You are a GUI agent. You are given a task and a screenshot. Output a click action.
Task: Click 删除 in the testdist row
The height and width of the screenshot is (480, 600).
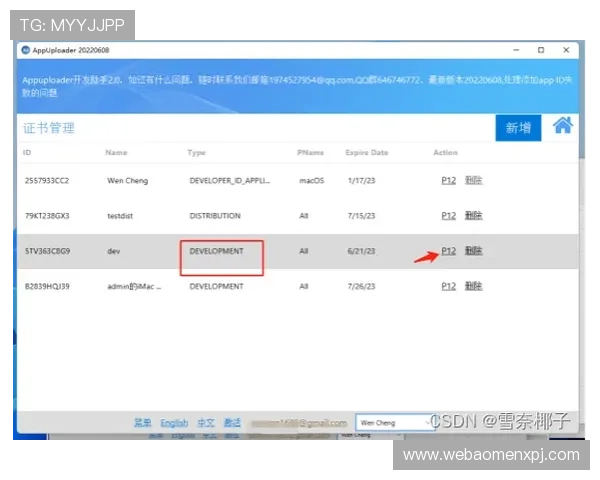coord(473,216)
